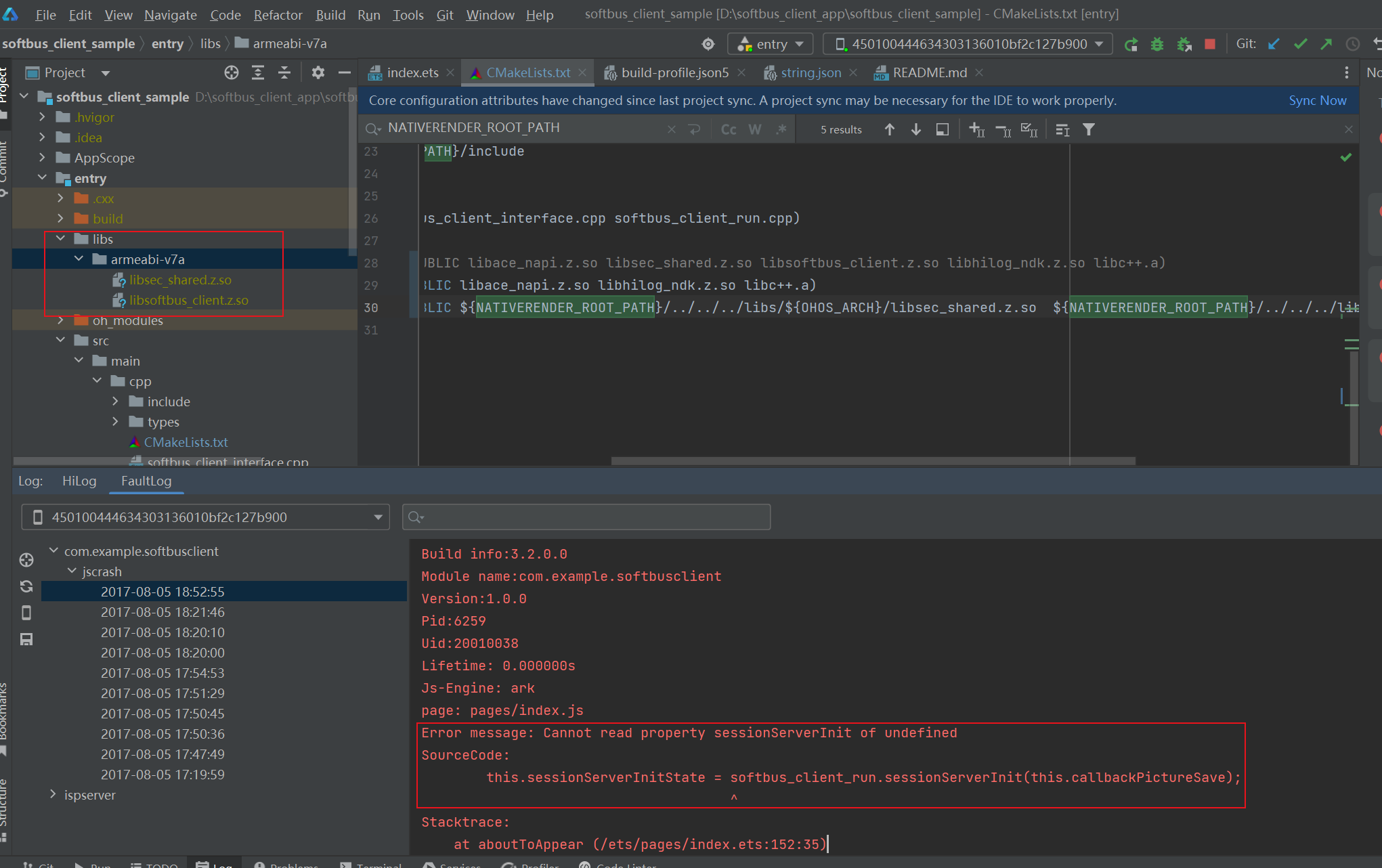This screenshot has height=868, width=1382.
Task: Select crash log 2017-08-05 18:21:46
Action: point(163,612)
